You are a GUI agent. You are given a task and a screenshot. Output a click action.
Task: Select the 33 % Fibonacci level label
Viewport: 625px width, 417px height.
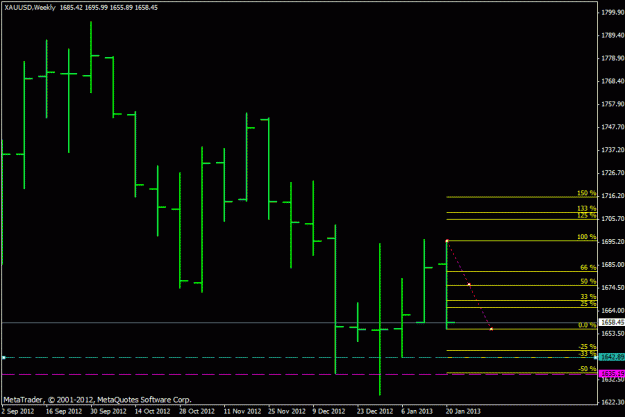[x=588, y=297]
